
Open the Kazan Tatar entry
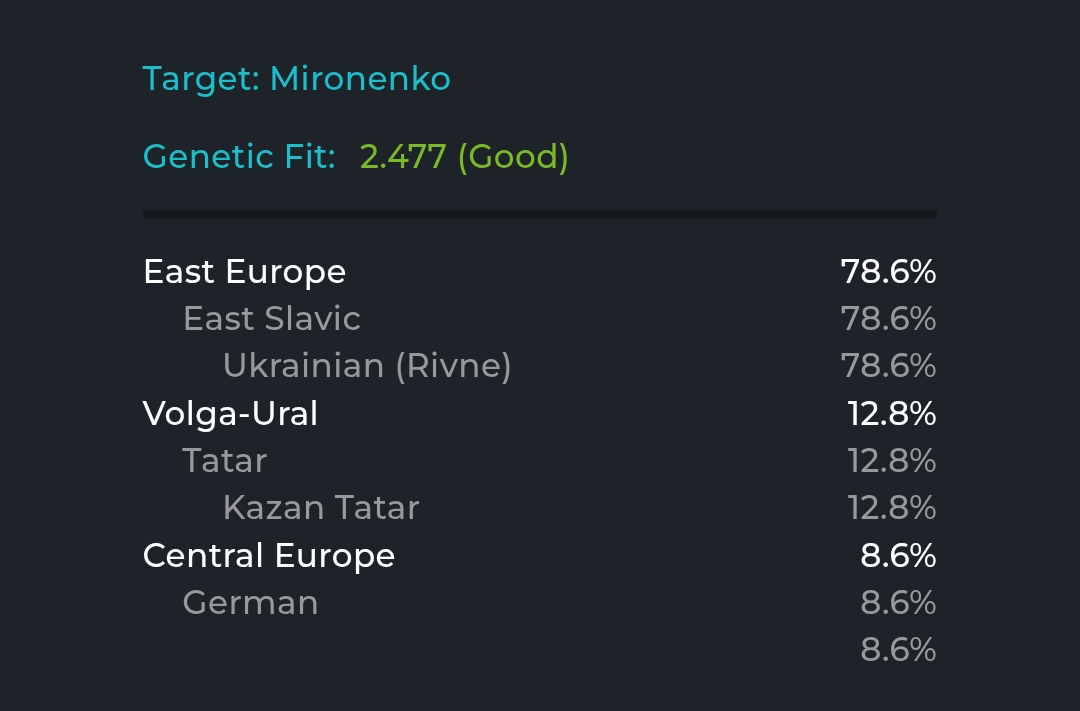click(321, 508)
